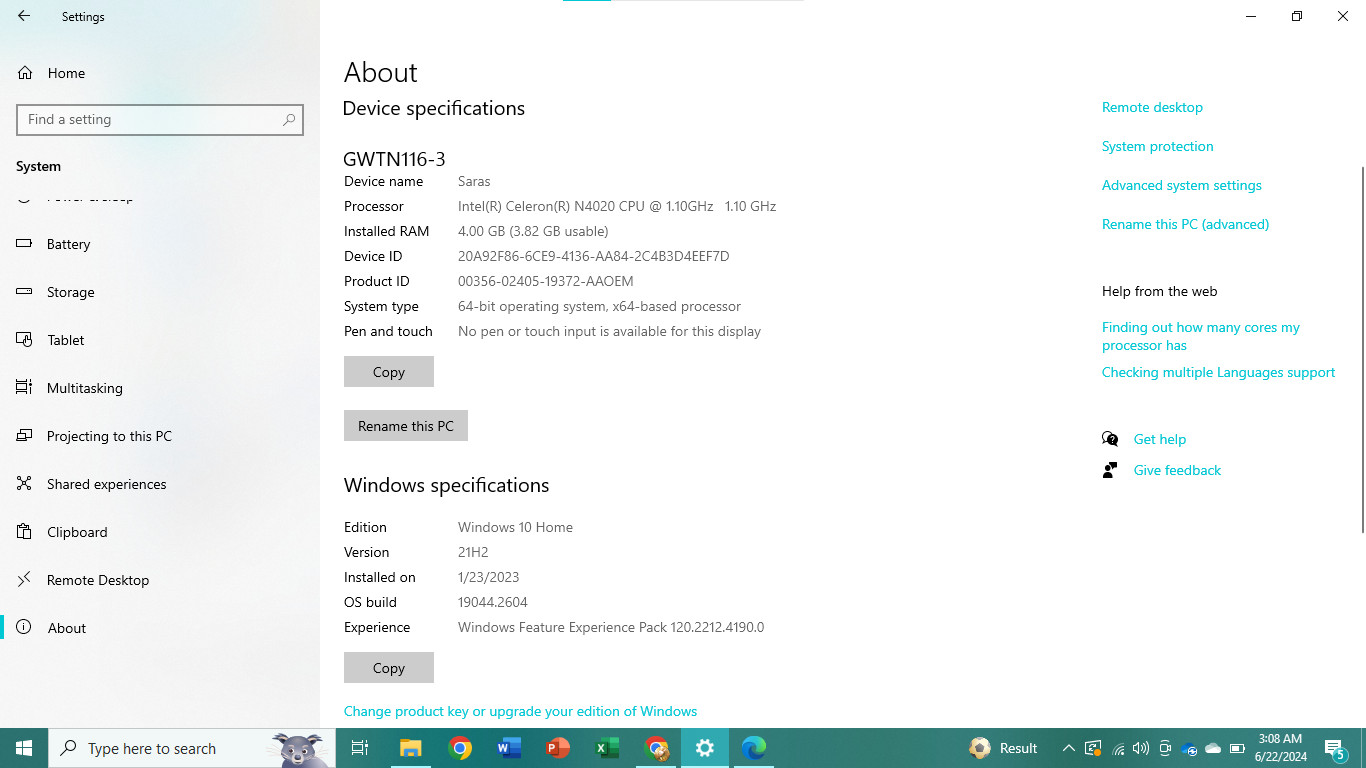Click the Installed on date 1/23/2023
This screenshot has width=1366, height=768.
(488, 577)
